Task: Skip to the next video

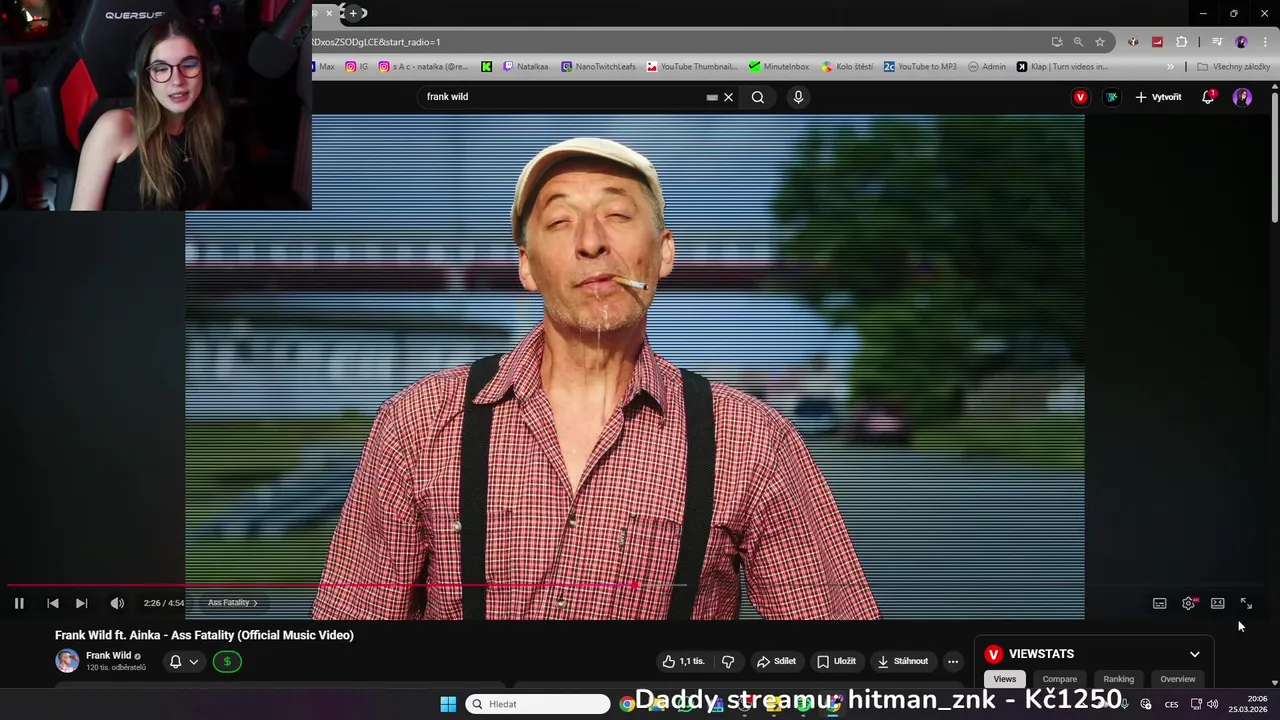Action: (x=82, y=603)
